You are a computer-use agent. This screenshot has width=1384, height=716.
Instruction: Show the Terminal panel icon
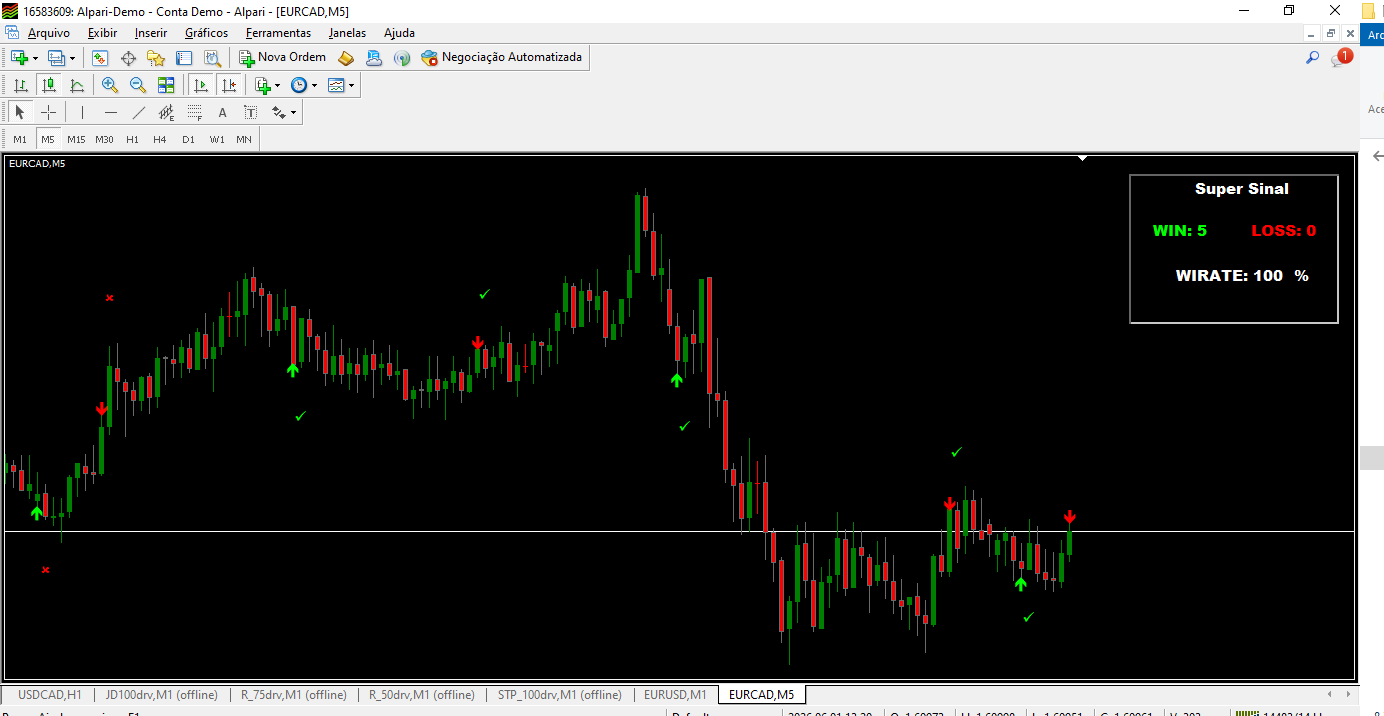click(x=184, y=58)
